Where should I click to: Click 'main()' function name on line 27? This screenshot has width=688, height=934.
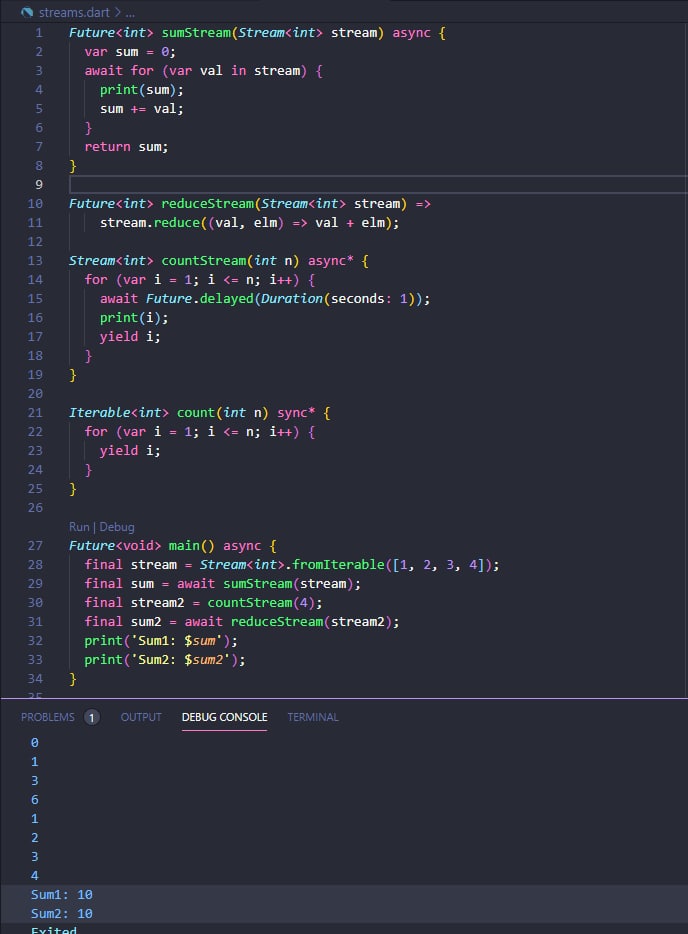click(x=191, y=546)
